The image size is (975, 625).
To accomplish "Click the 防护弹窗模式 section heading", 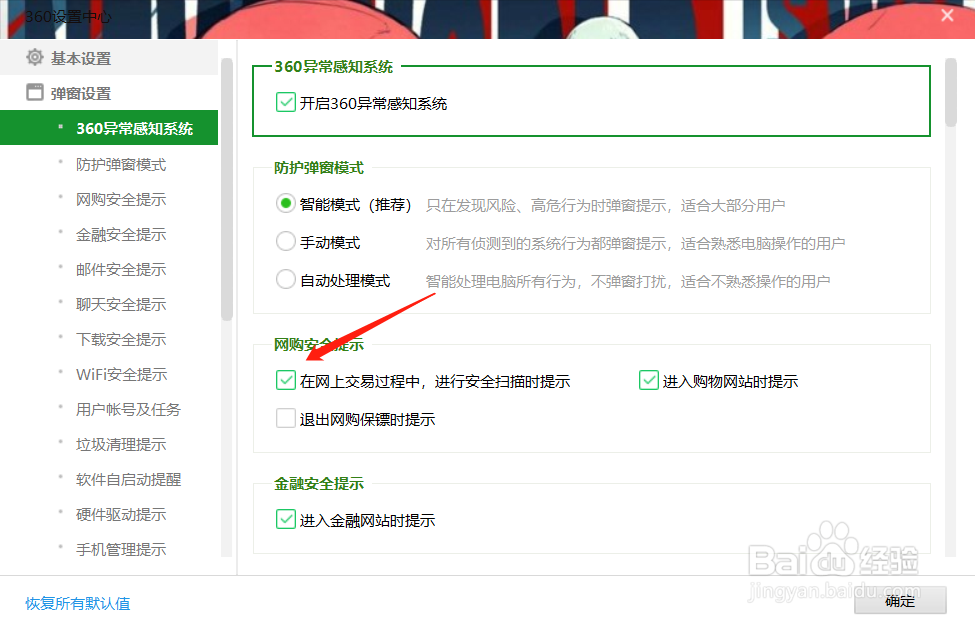I will [x=319, y=167].
